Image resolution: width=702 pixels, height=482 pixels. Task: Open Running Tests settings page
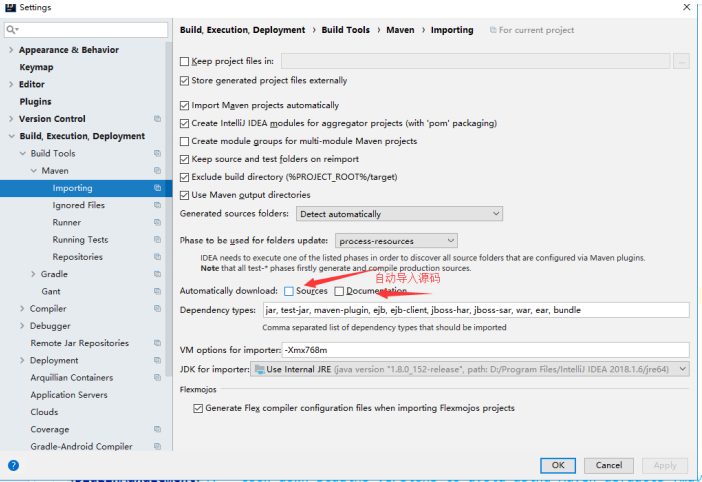80,239
